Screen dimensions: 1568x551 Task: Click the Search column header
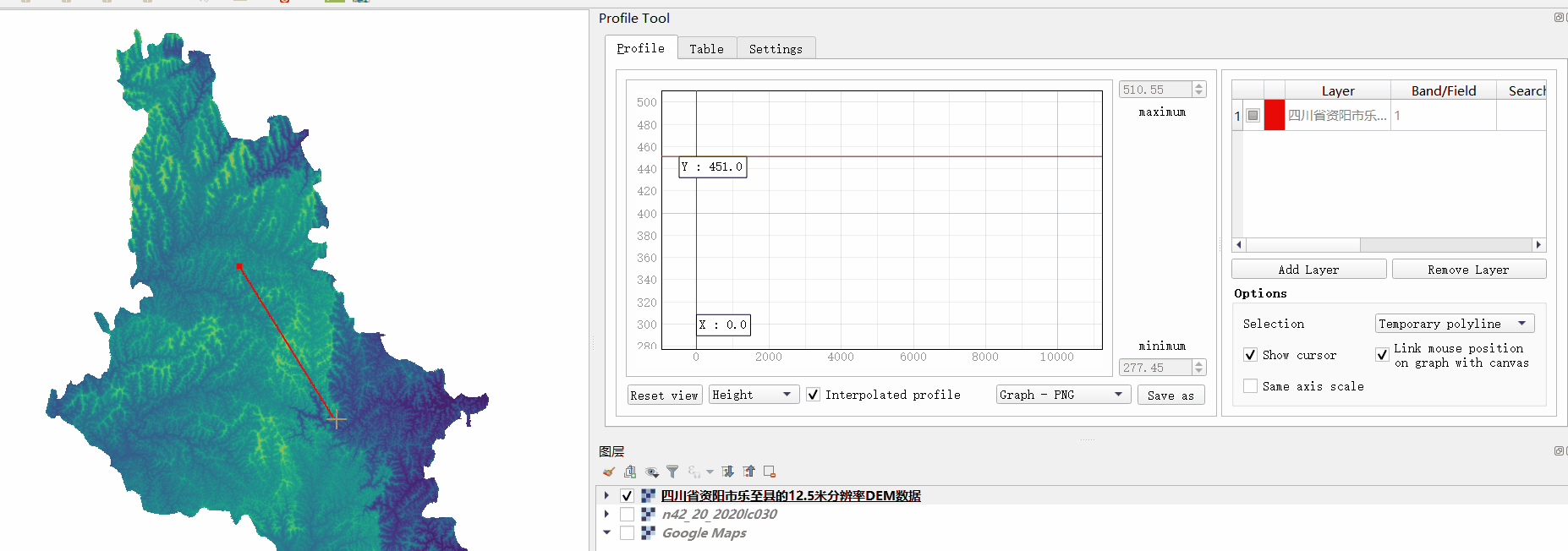pyautogui.click(x=1522, y=90)
